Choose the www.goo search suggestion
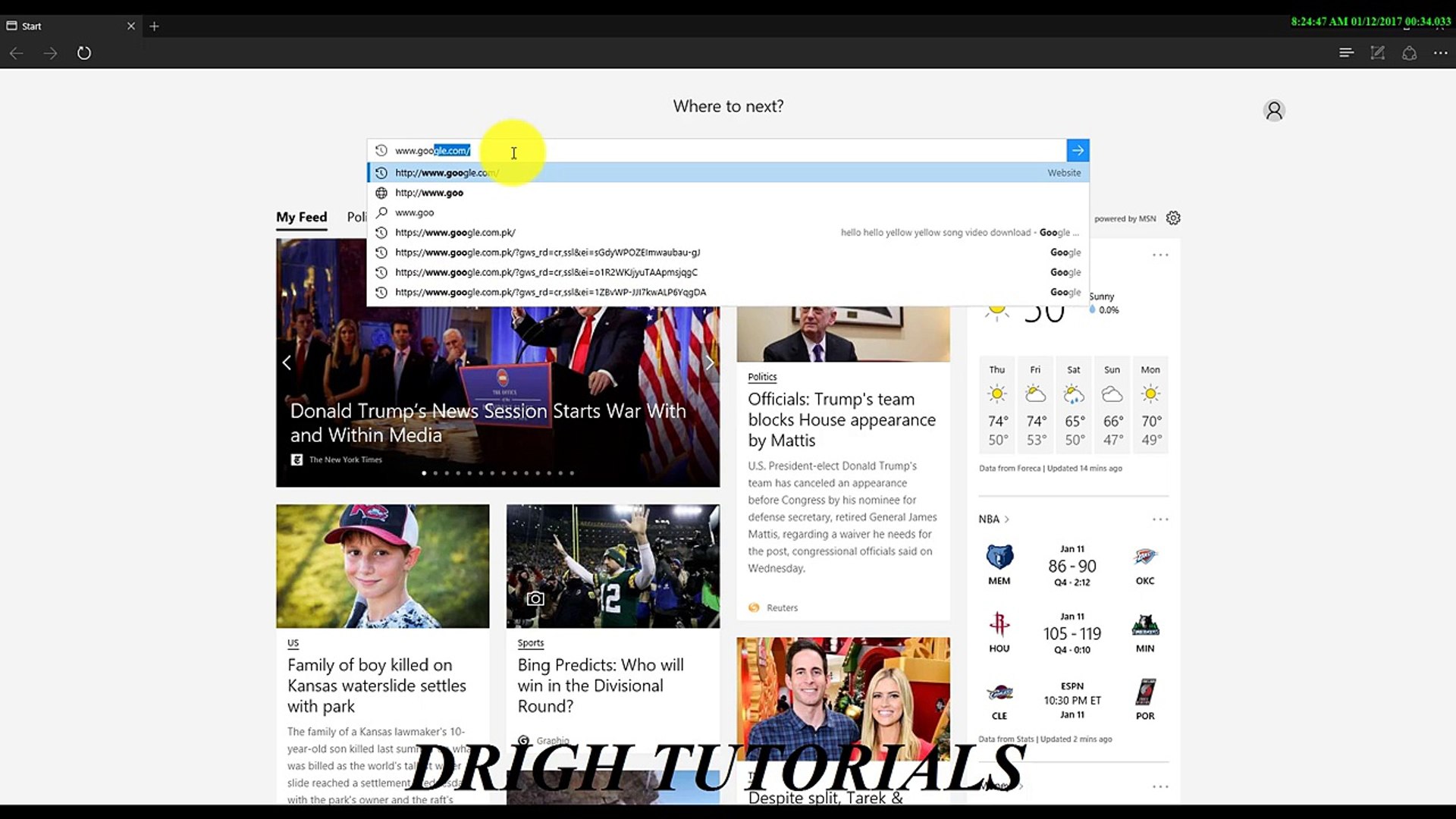Image resolution: width=1456 pixels, height=819 pixels. pyautogui.click(x=414, y=212)
